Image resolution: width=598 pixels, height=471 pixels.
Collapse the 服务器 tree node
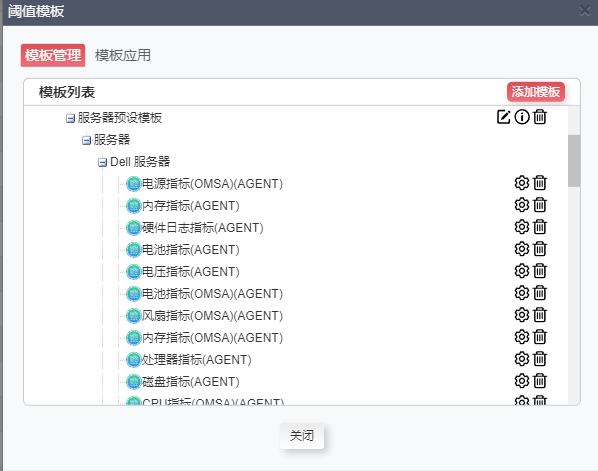point(87,140)
